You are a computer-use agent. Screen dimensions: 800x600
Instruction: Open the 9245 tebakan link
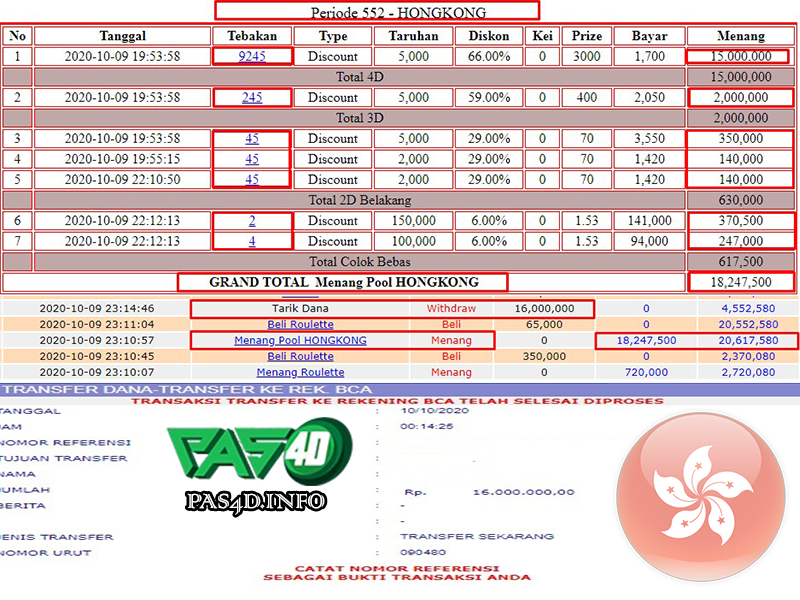pos(252,56)
